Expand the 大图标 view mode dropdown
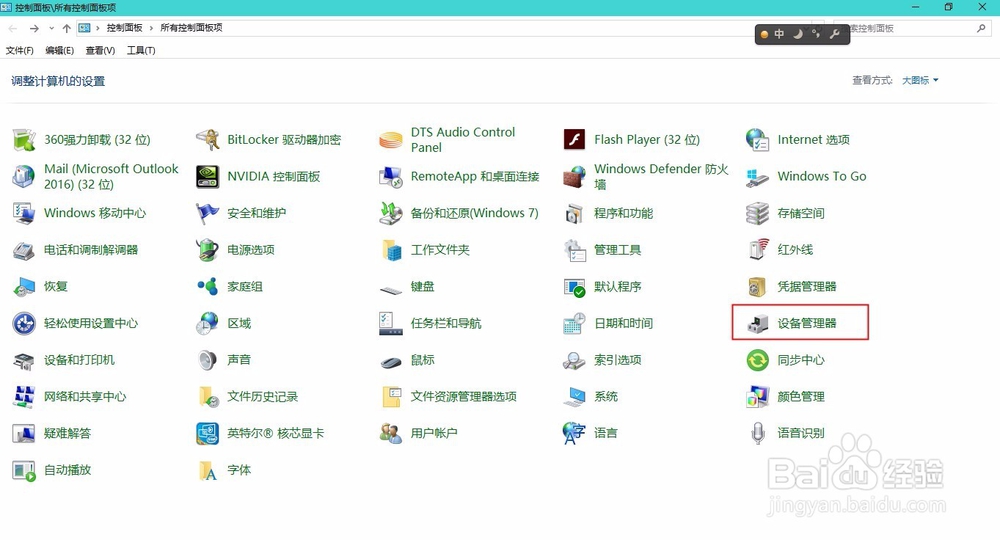 coord(920,80)
